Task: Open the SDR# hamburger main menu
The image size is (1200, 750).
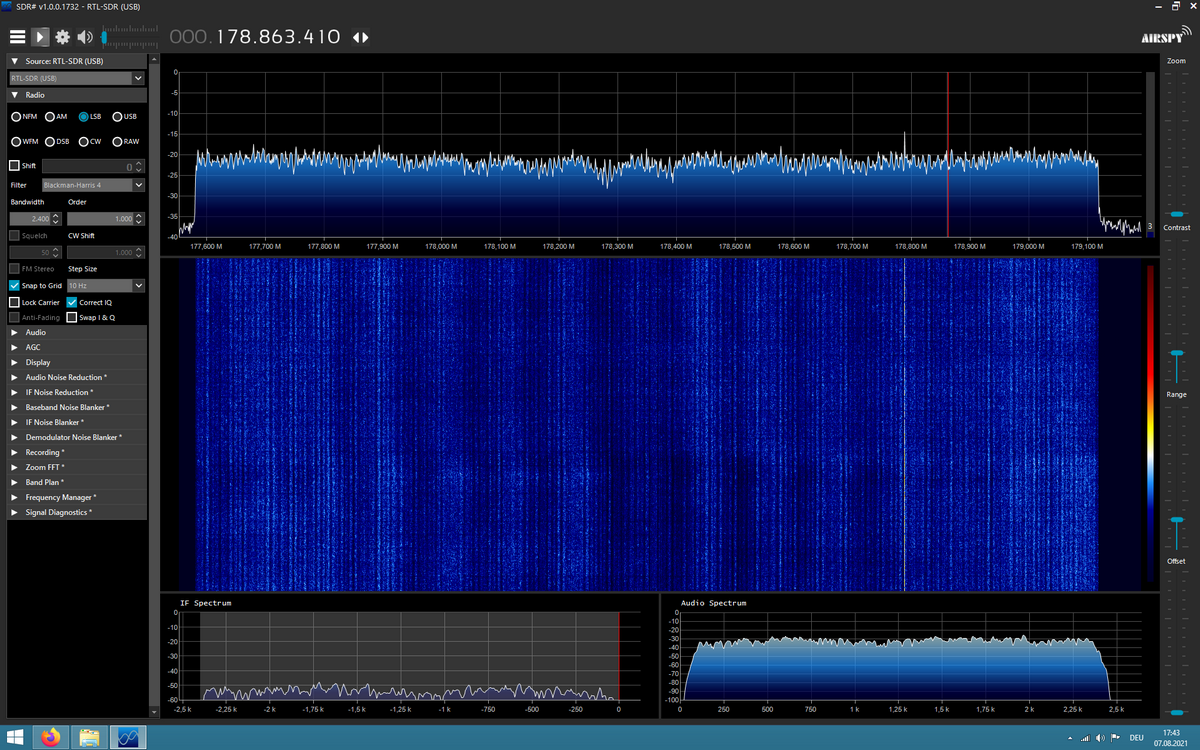Action: 17,37
